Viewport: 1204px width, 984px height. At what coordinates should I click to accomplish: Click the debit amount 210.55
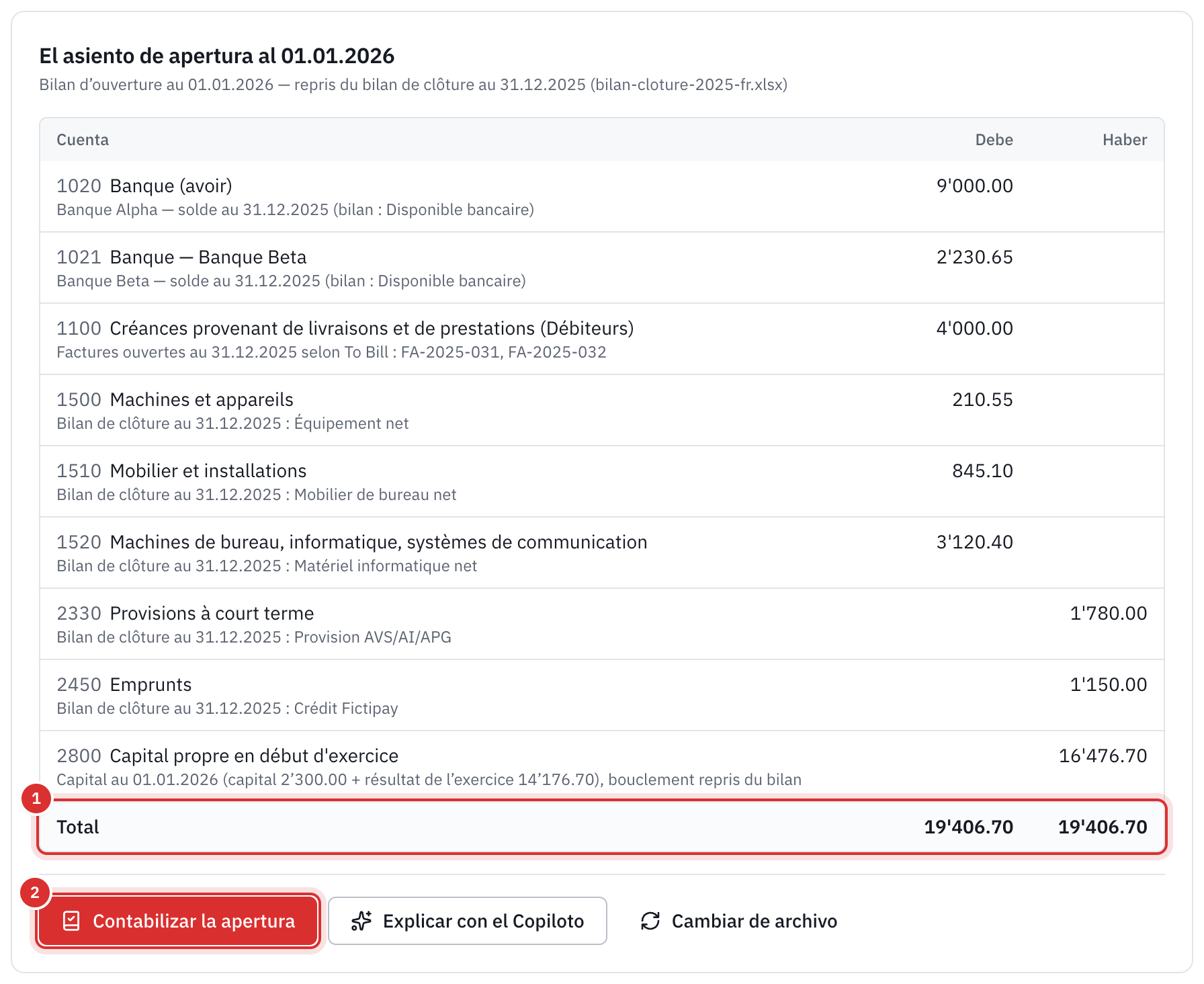tap(982, 399)
